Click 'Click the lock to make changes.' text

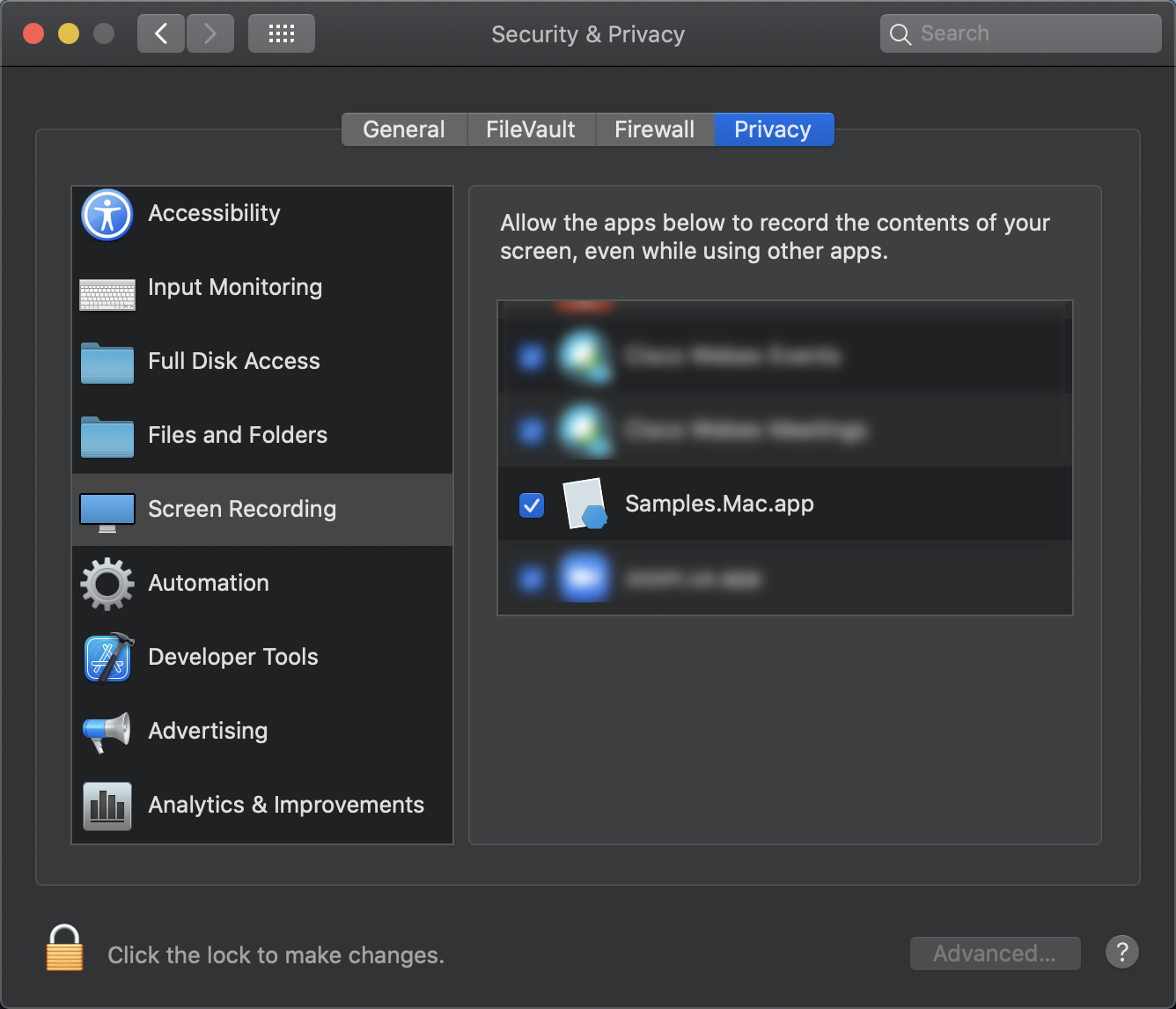tap(276, 955)
